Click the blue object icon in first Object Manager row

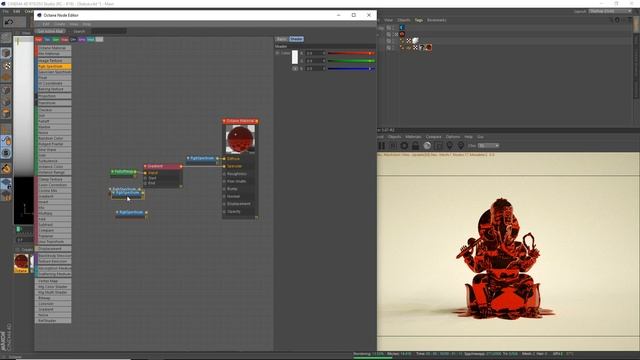[x=402, y=27]
